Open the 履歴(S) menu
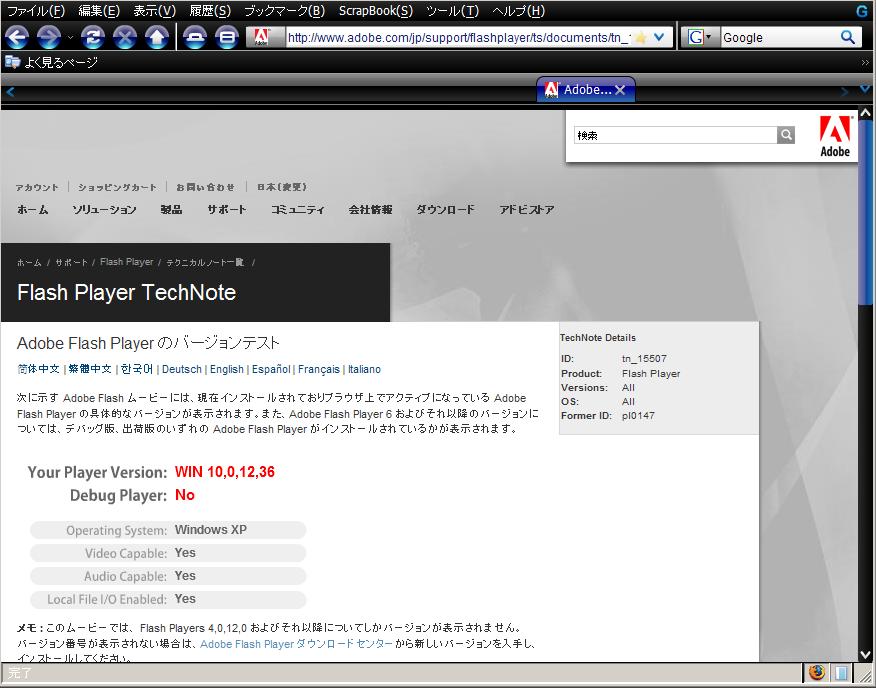 click(x=210, y=11)
